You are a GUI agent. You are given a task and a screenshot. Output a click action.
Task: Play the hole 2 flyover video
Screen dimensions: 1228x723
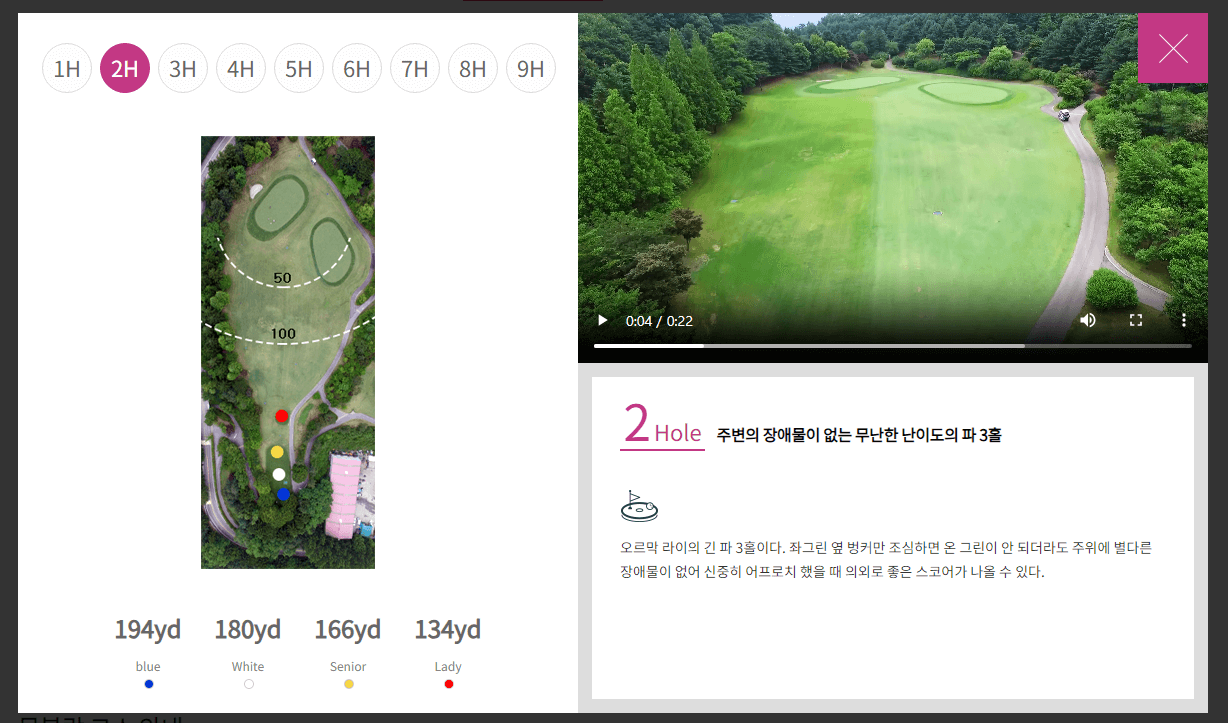[x=601, y=319]
